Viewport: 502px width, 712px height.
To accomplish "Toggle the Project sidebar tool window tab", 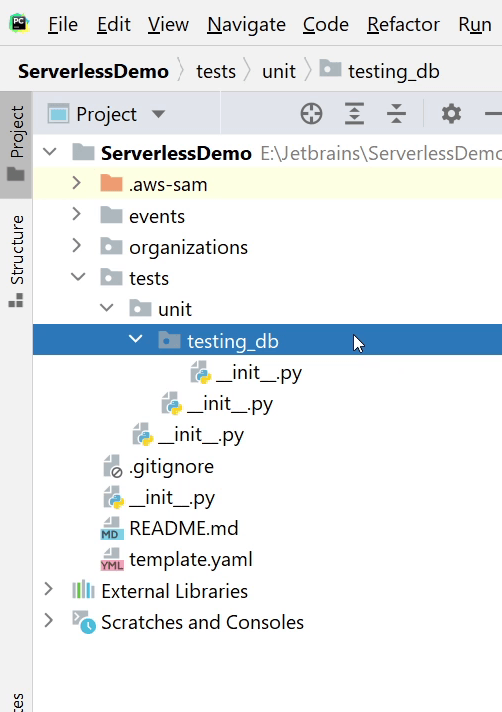I will click(16, 144).
